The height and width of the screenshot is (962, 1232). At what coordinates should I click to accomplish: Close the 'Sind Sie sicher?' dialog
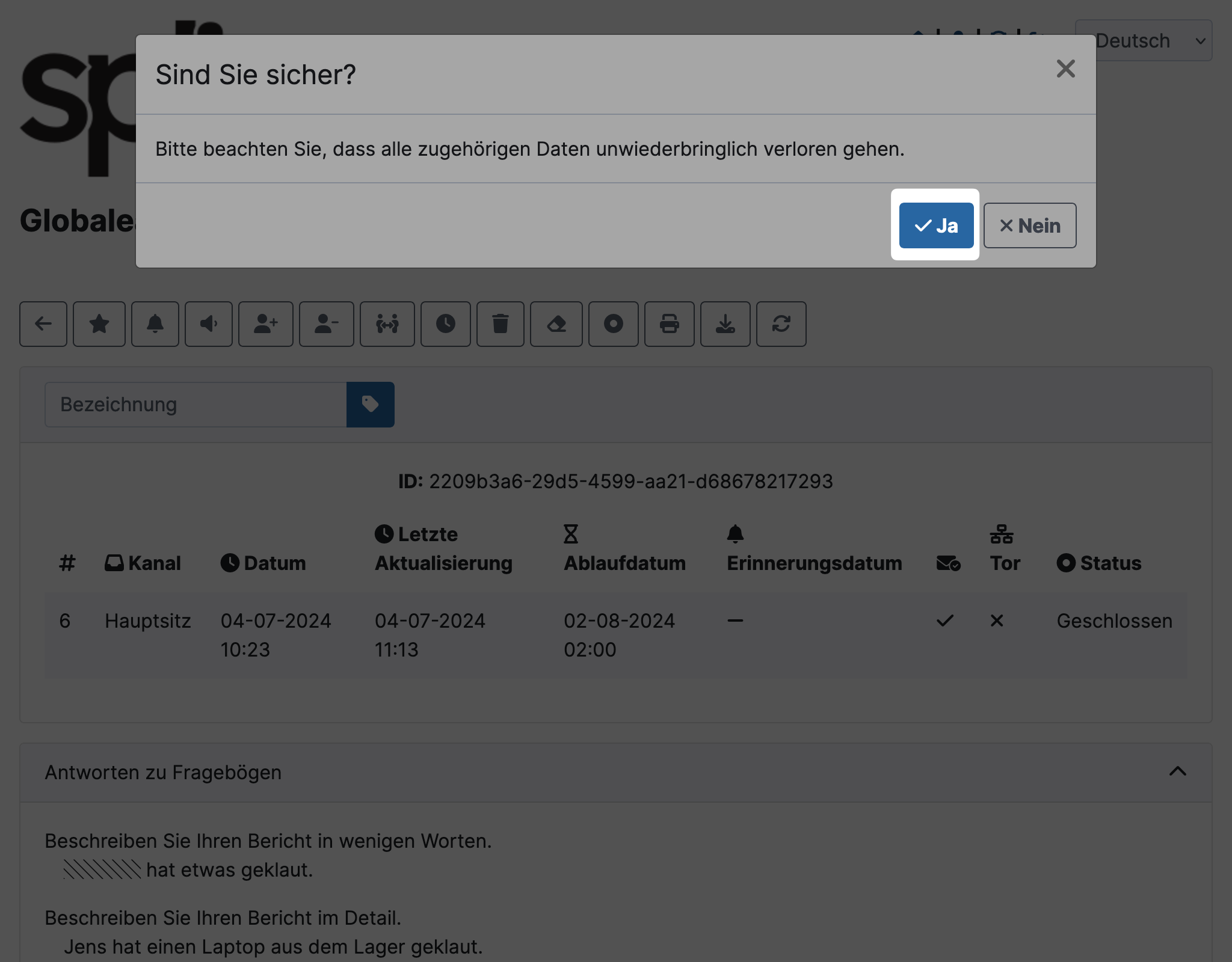click(x=1065, y=69)
